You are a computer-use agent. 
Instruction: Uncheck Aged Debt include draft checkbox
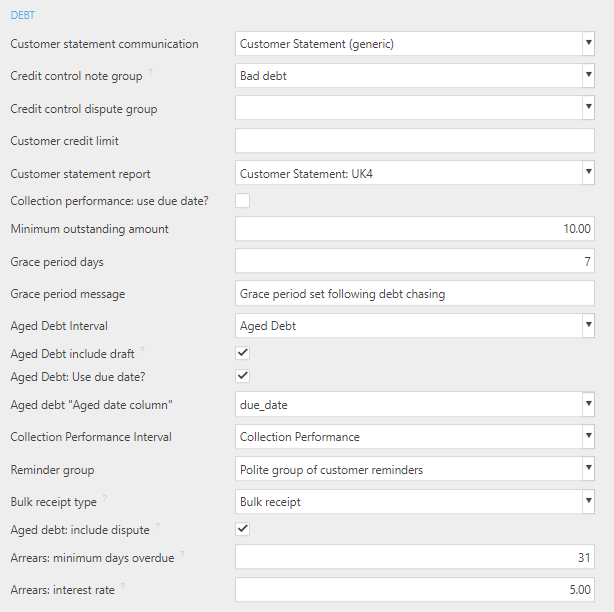[x=242, y=353]
